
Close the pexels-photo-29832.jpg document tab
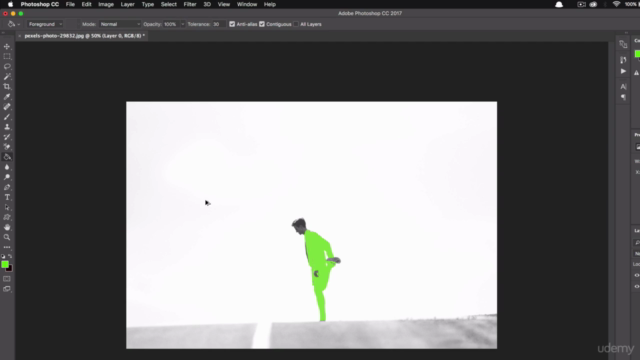click(19, 36)
